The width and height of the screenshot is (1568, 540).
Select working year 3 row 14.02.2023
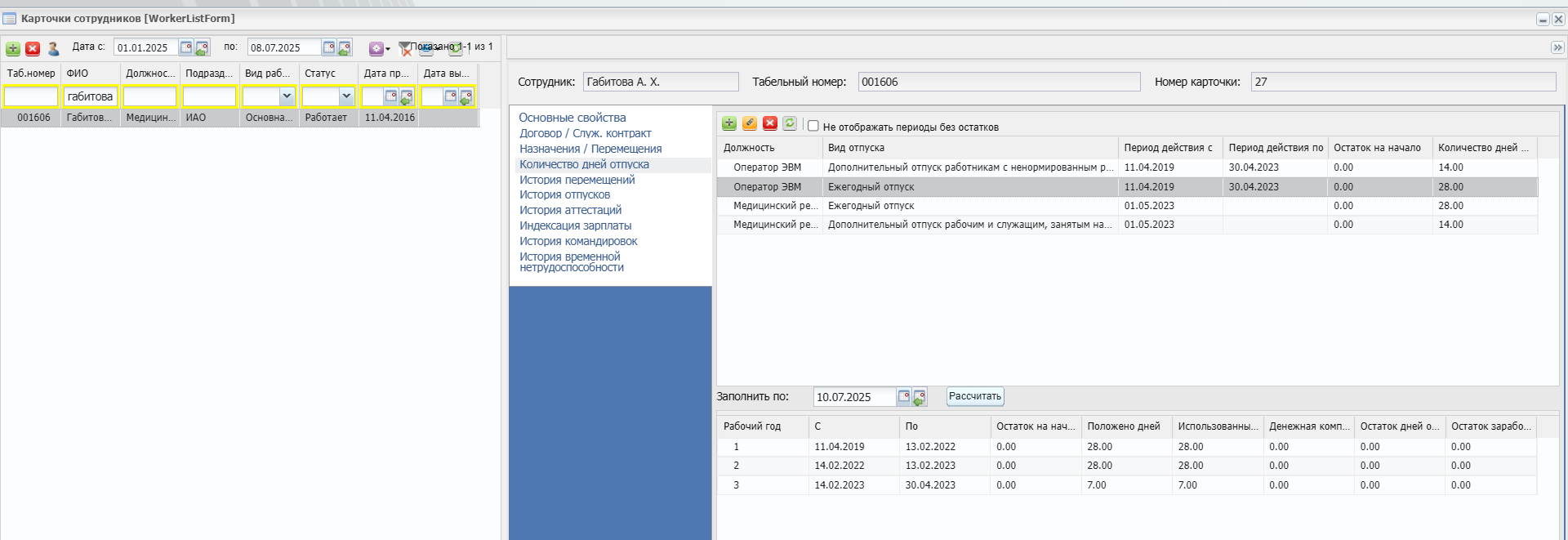click(x=1127, y=485)
